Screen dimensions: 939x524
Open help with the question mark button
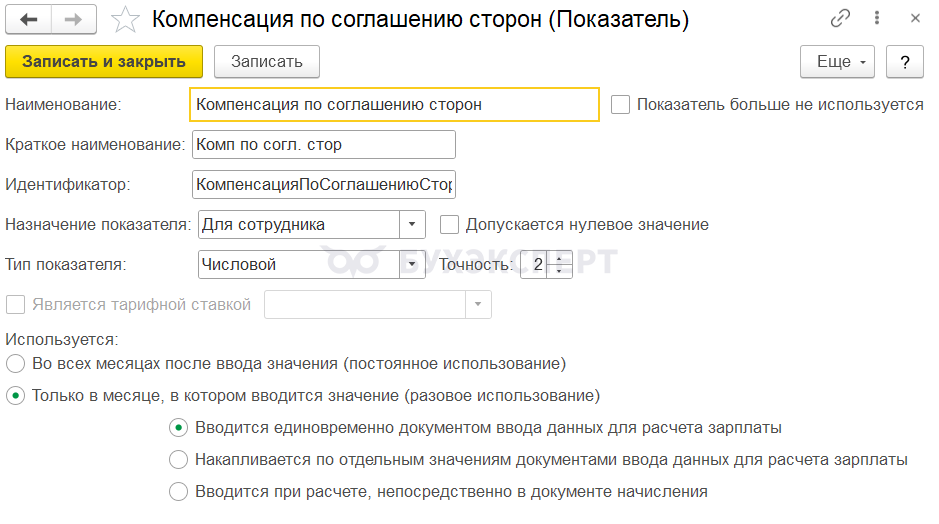905,62
